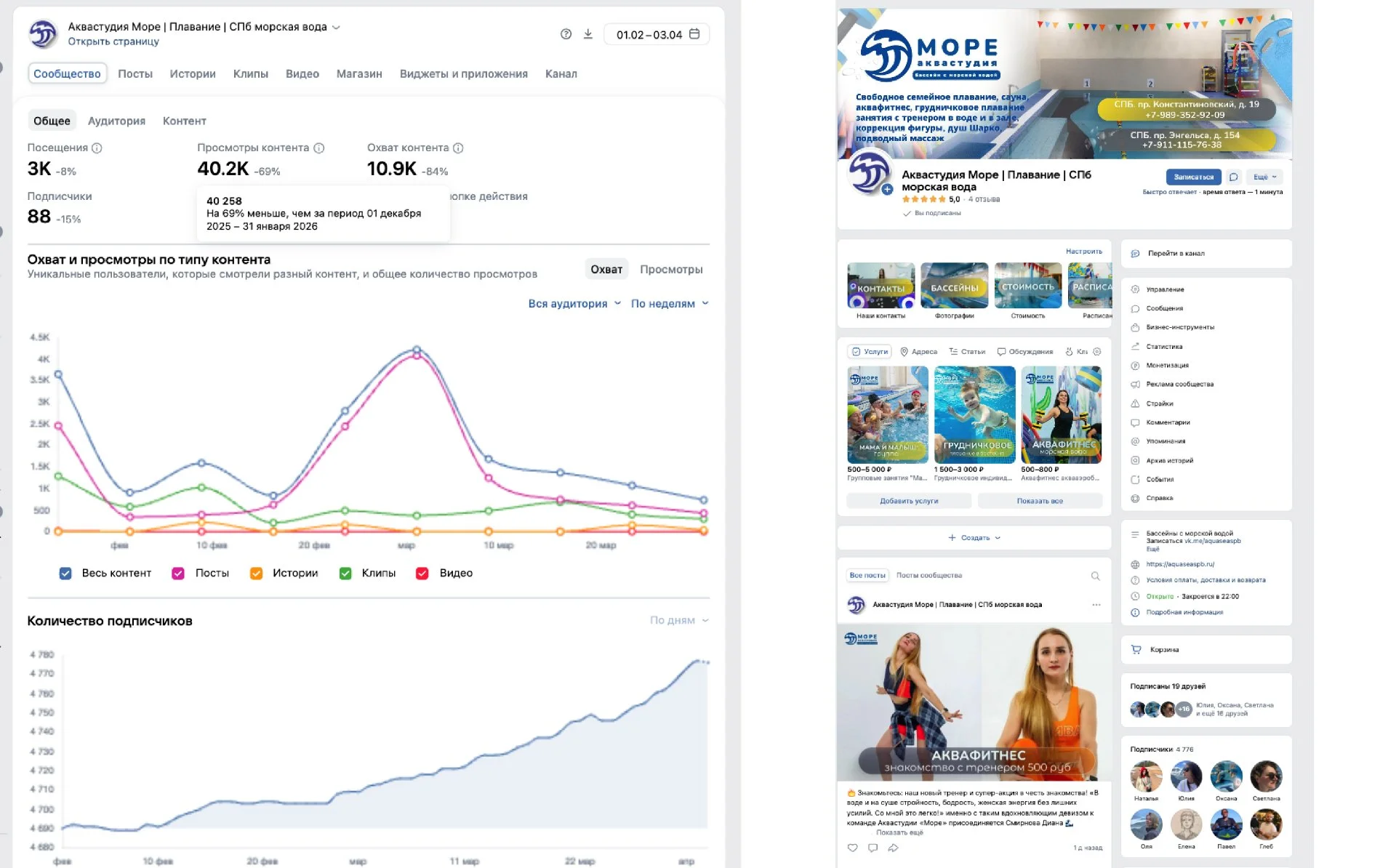Select the Аудитория sub-tab
Image resolution: width=1396 pixels, height=868 pixels.
point(116,121)
